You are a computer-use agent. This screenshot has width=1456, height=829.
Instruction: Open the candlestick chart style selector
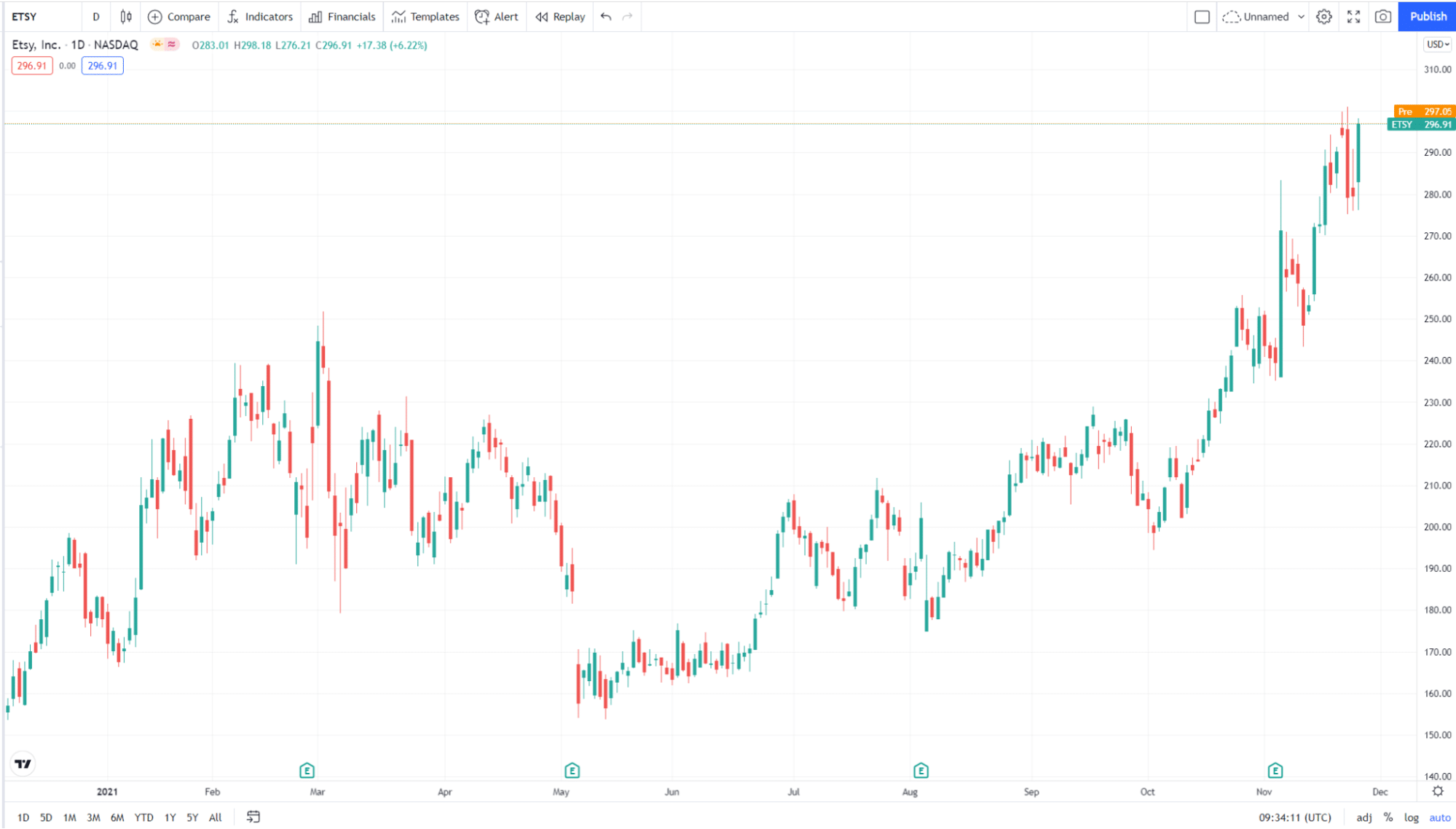[x=126, y=16]
